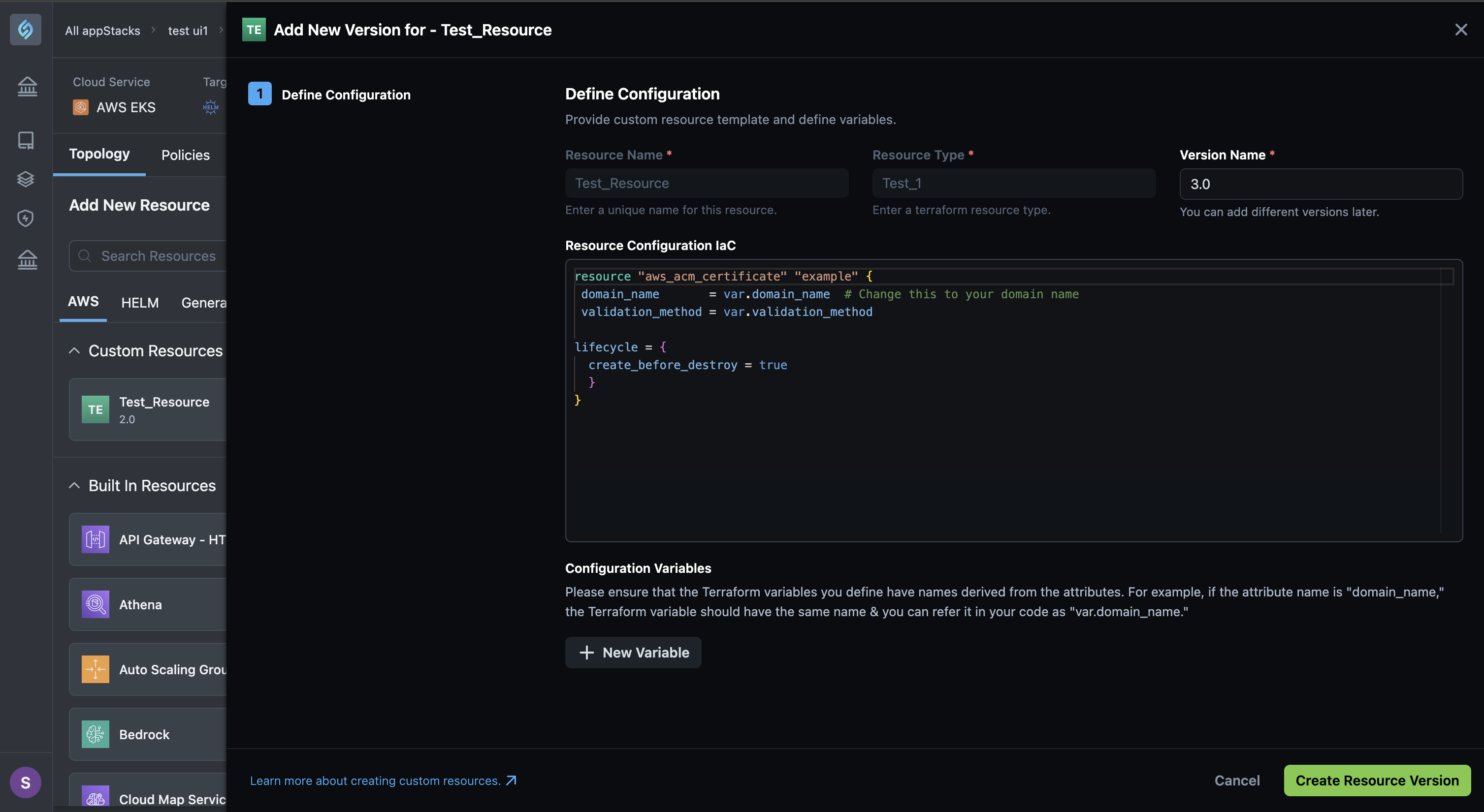Click the Add New Resource heading
Viewport: 1484px width, 812px height.
(139, 205)
